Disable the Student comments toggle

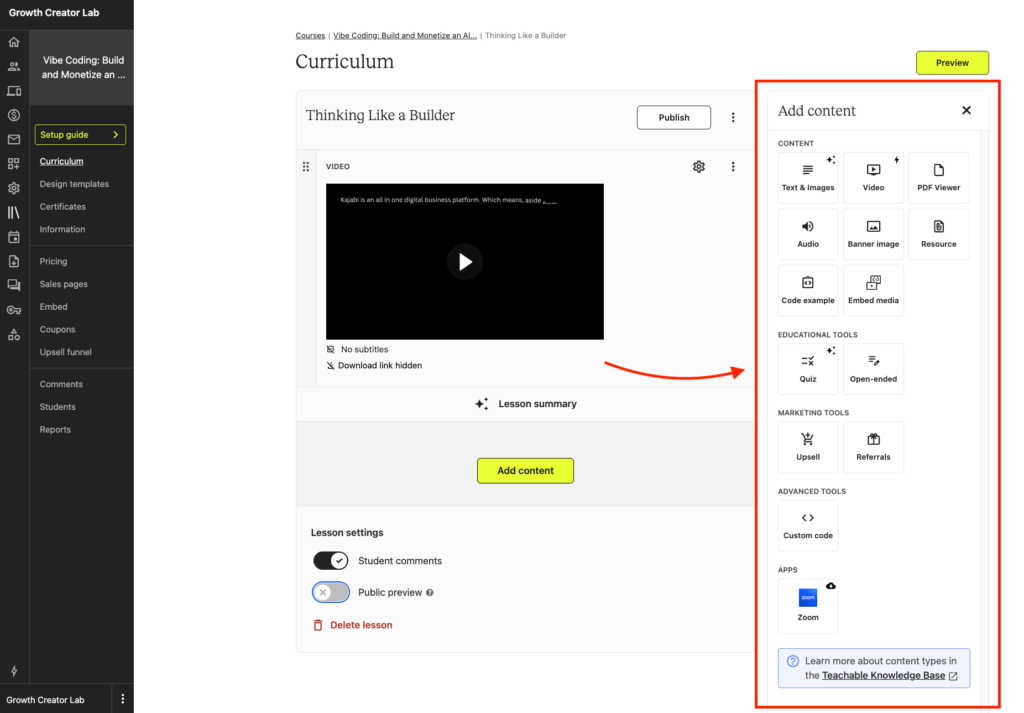click(x=330, y=560)
